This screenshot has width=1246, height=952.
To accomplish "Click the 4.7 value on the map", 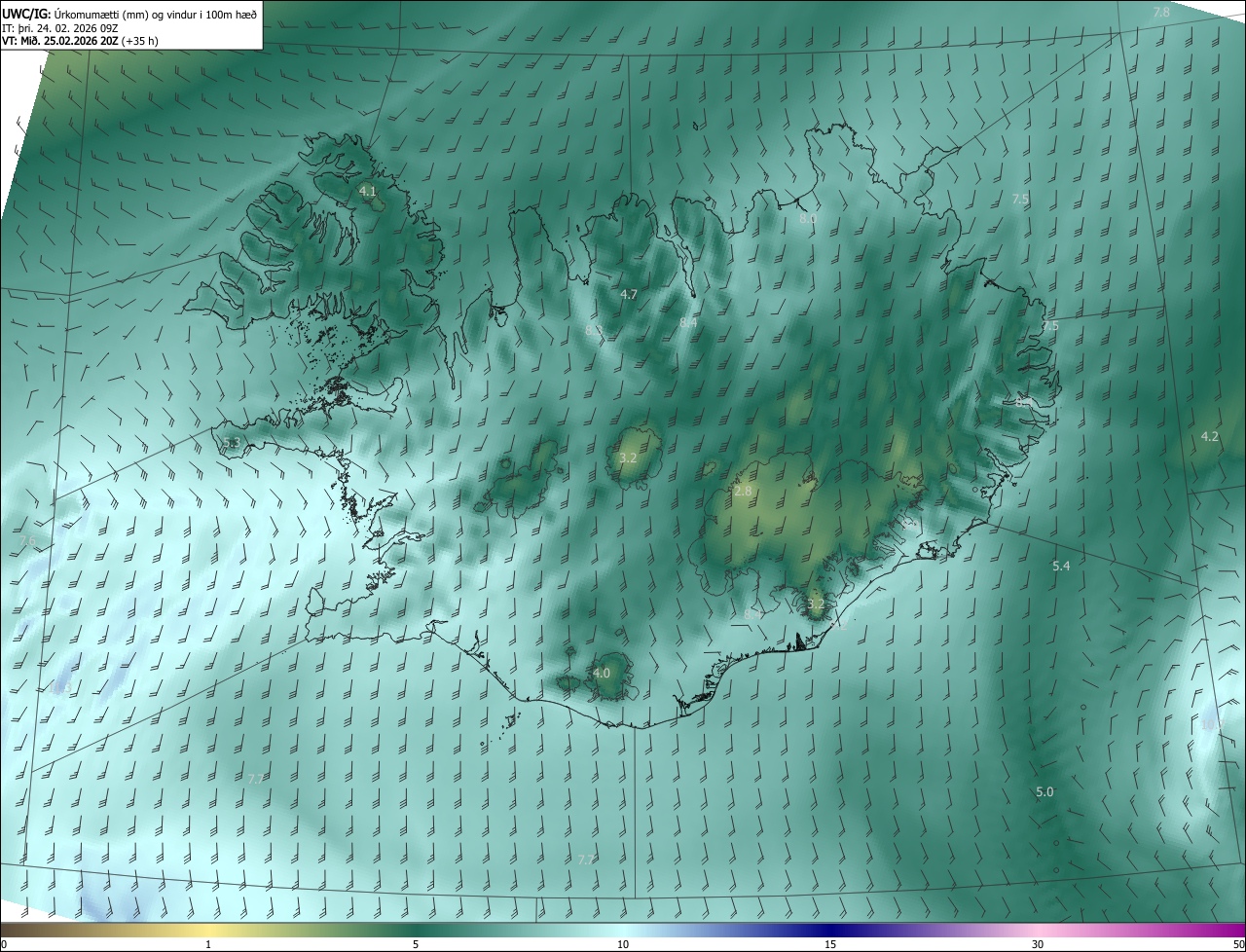I will point(628,295).
